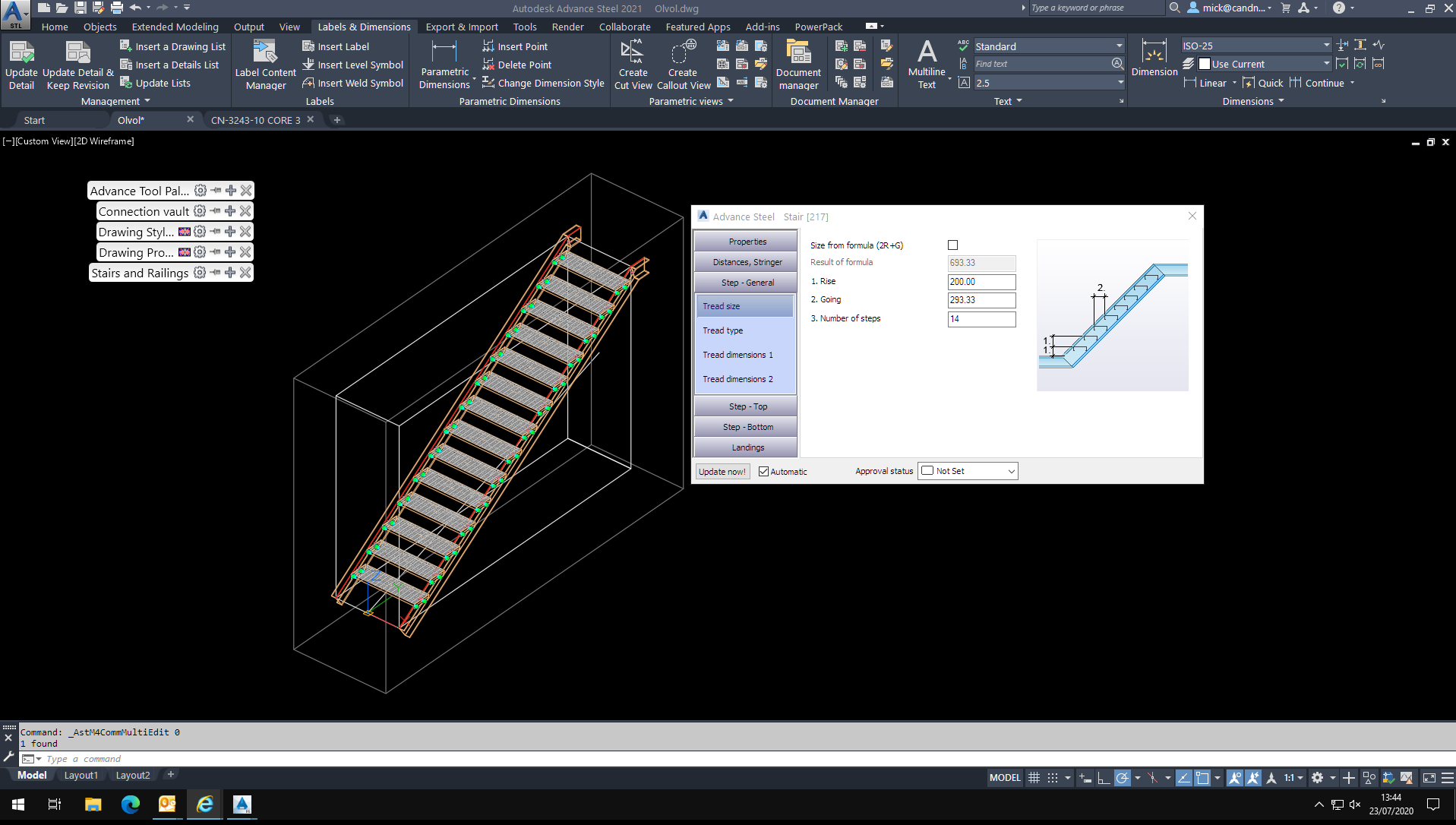The width and height of the screenshot is (1456, 825).
Task: Click the Update now! button
Action: 722,471
